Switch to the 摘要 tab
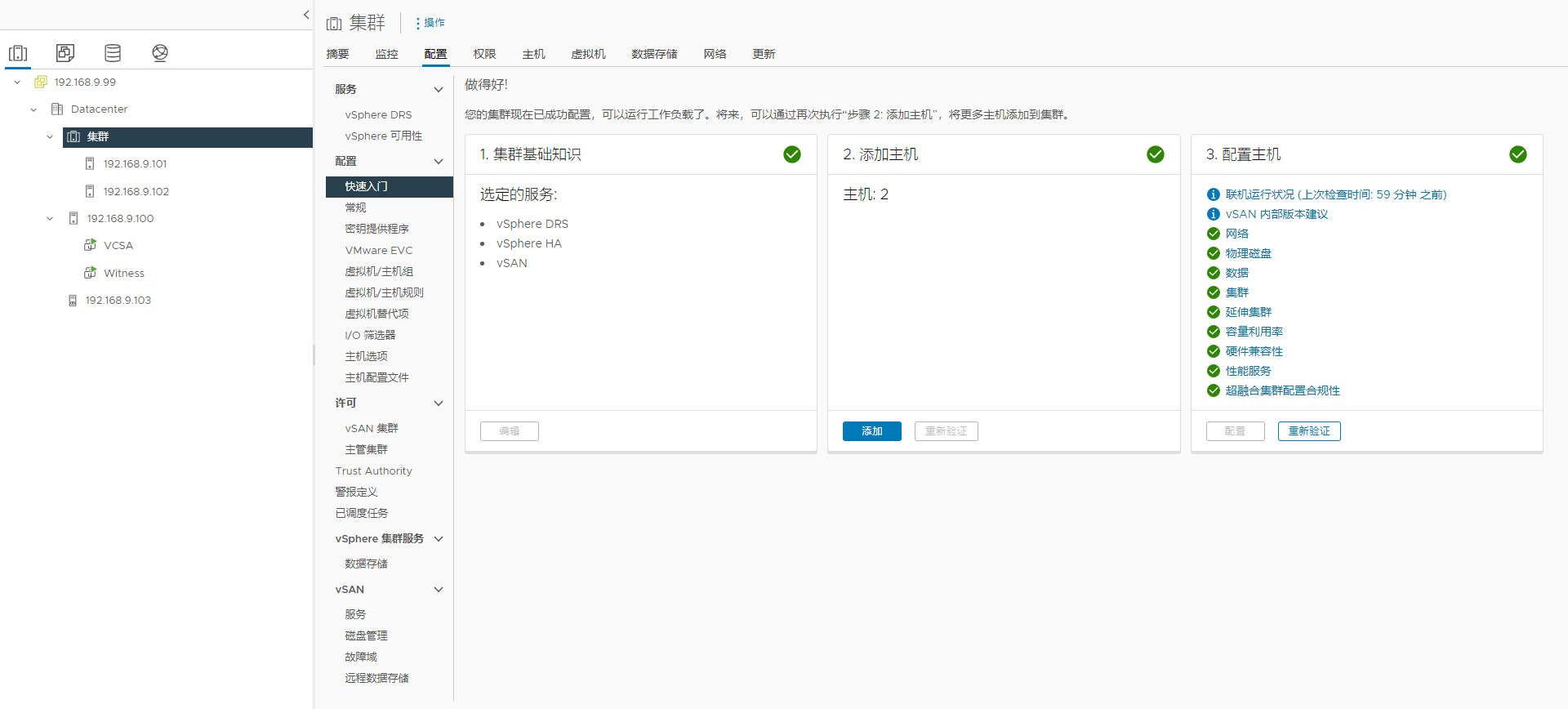The height and width of the screenshot is (709, 1568). click(x=337, y=54)
